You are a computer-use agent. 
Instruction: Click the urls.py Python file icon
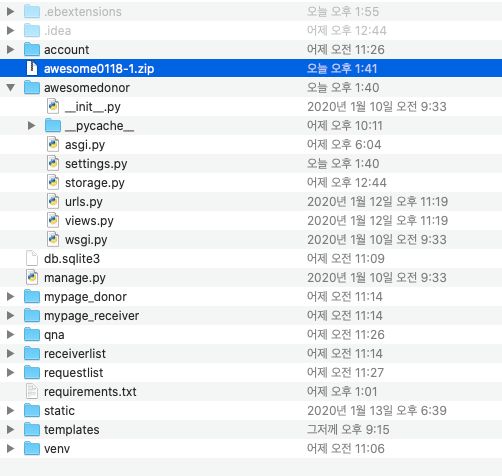pyautogui.click(x=53, y=202)
